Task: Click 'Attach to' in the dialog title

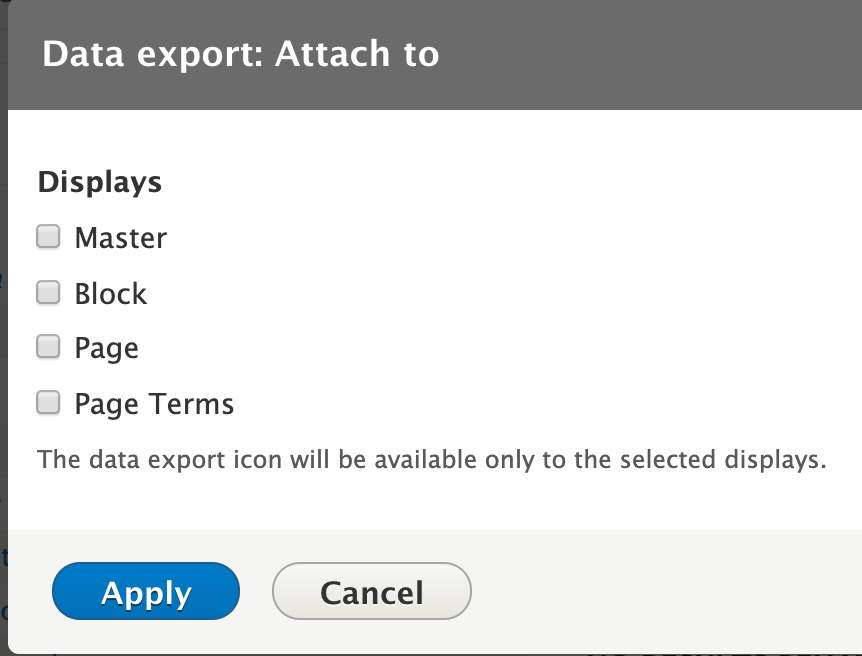Action: 357,54
